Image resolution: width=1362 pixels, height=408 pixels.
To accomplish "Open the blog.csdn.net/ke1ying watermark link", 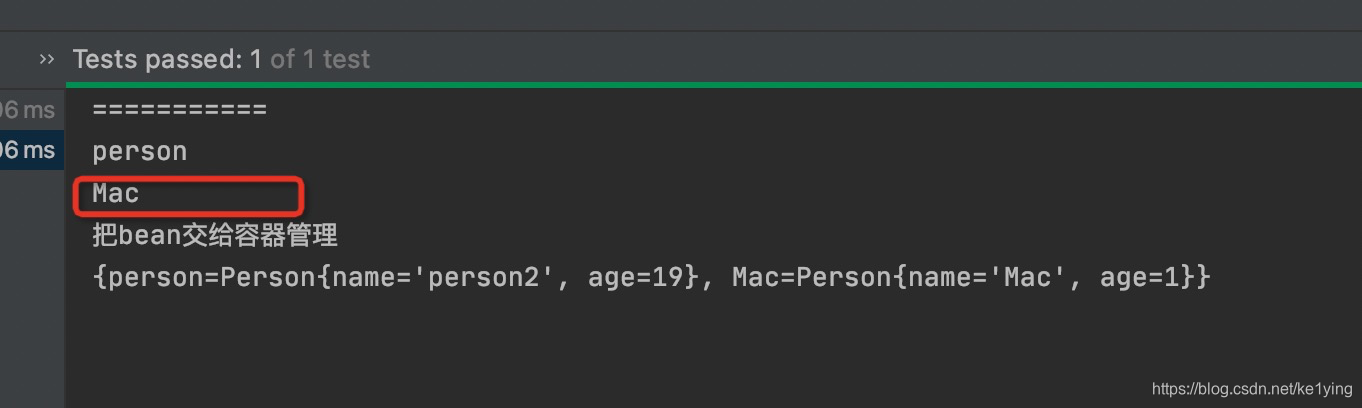I will coord(1252,389).
